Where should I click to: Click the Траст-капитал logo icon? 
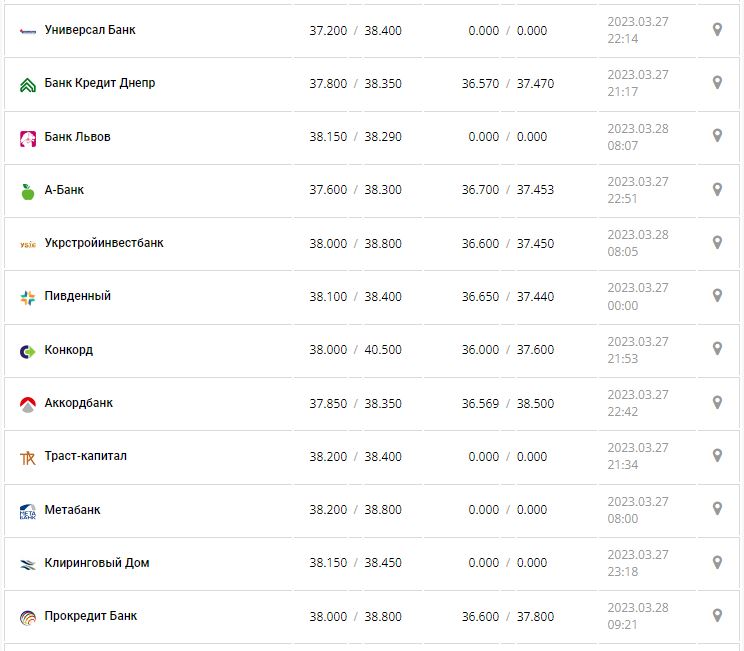(x=28, y=458)
